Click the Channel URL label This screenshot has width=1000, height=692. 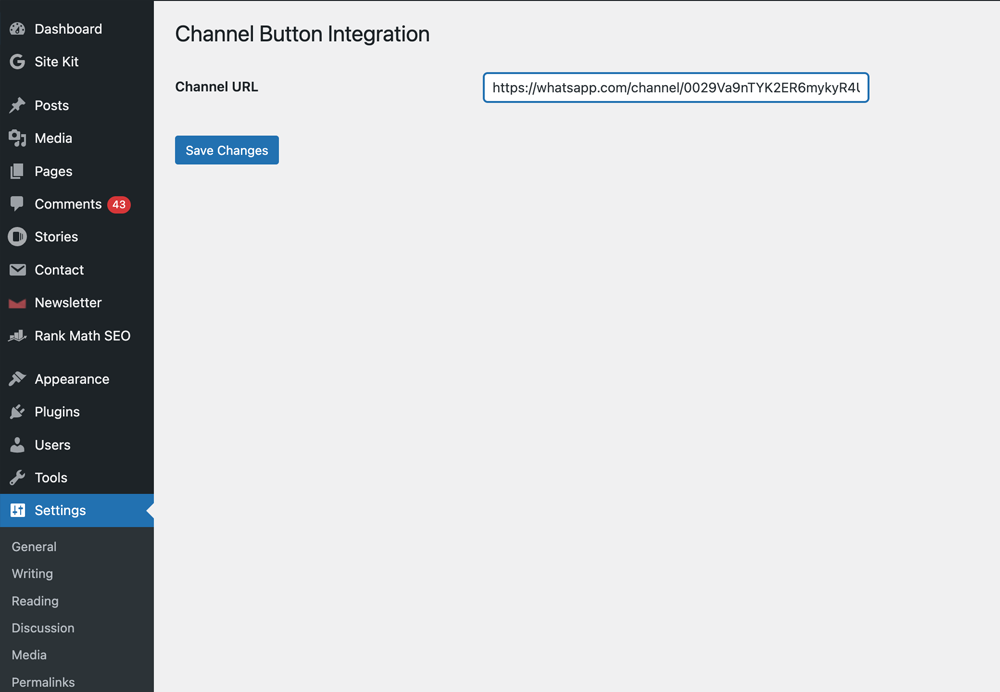coord(217,87)
